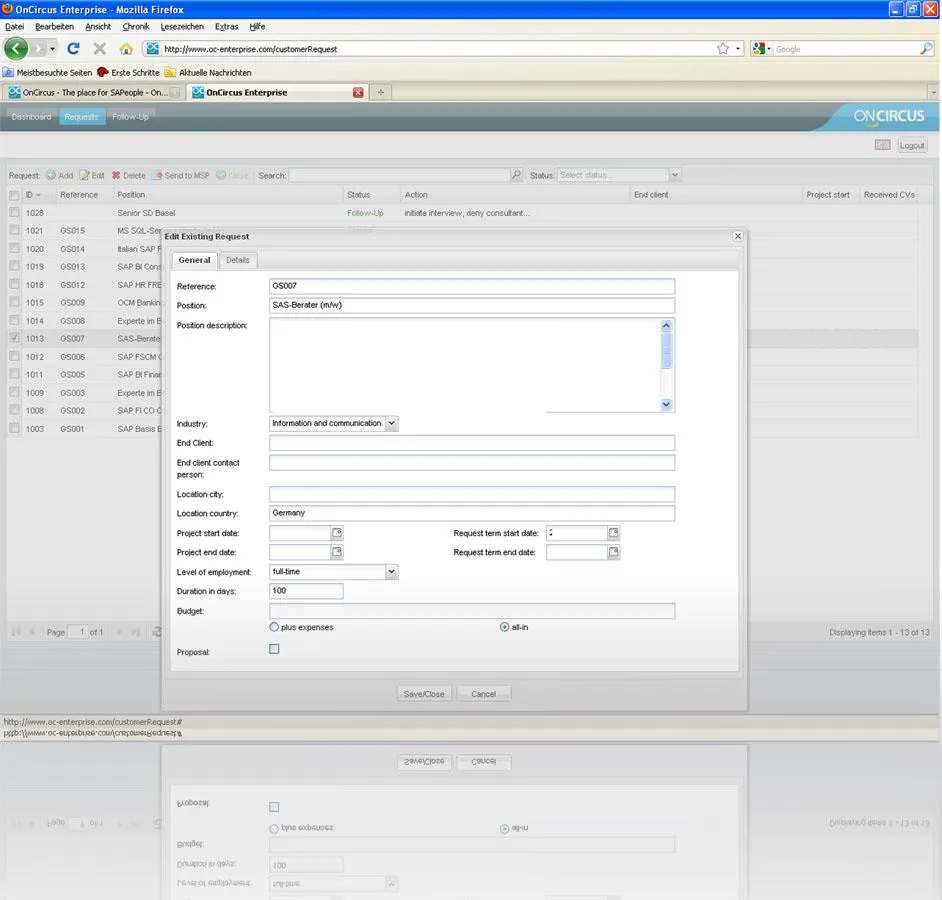Image resolution: width=942 pixels, height=900 pixels.
Task: Select the plus expenses radio button
Action: (273, 626)
